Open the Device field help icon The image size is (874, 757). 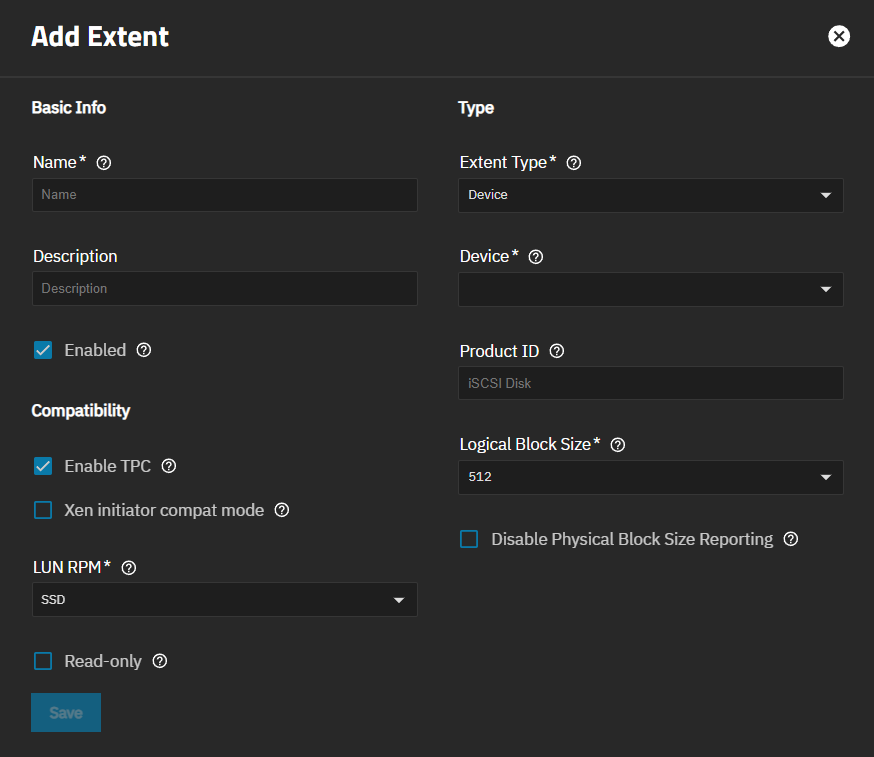click(x=535, y=256)
